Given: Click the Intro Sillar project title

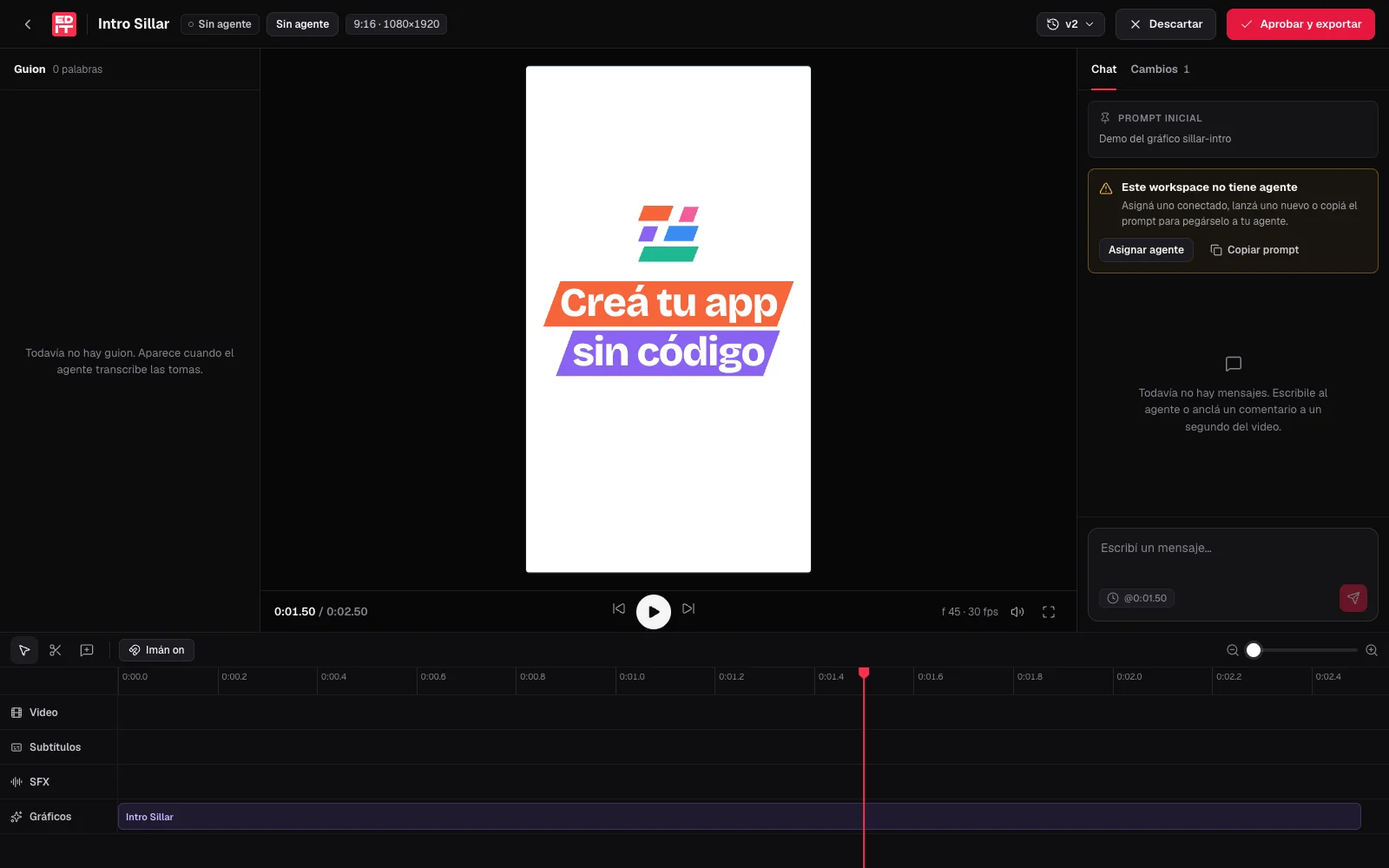Looking at the screenshot, I should pyautogui.click(x=134, y=24).
